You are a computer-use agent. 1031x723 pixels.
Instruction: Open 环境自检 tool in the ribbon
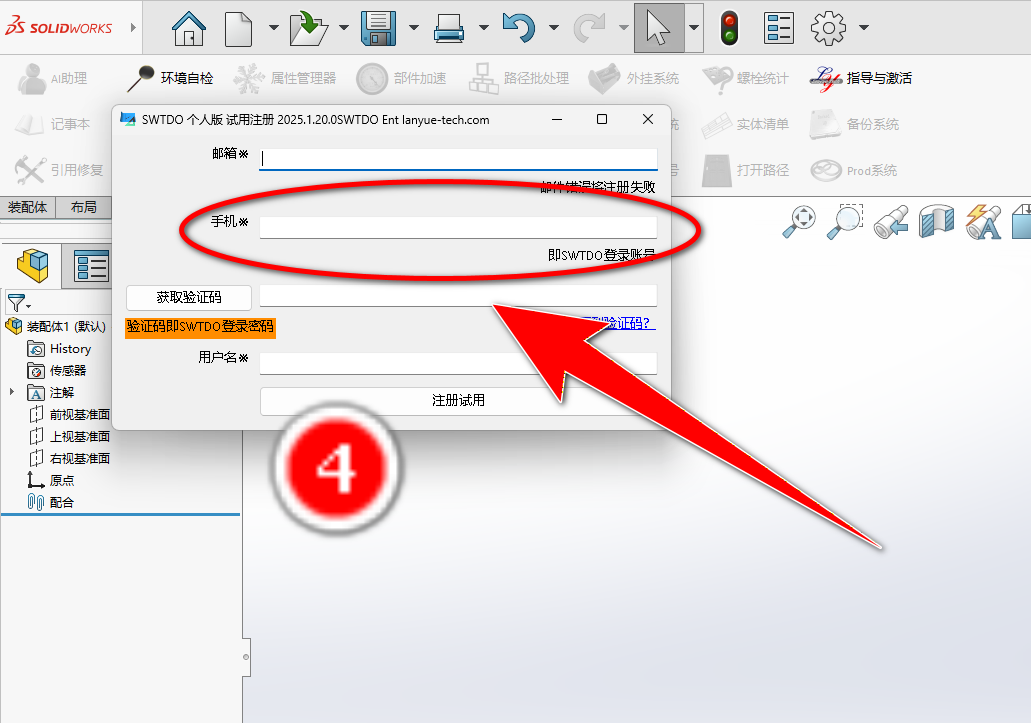coord(170,78)
